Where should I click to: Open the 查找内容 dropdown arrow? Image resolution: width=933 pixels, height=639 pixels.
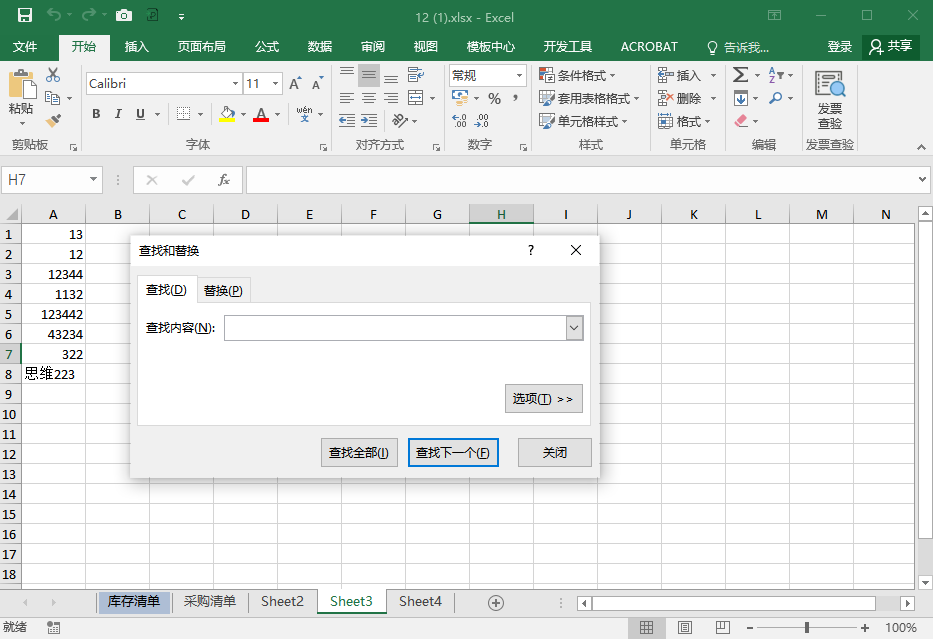574,328
